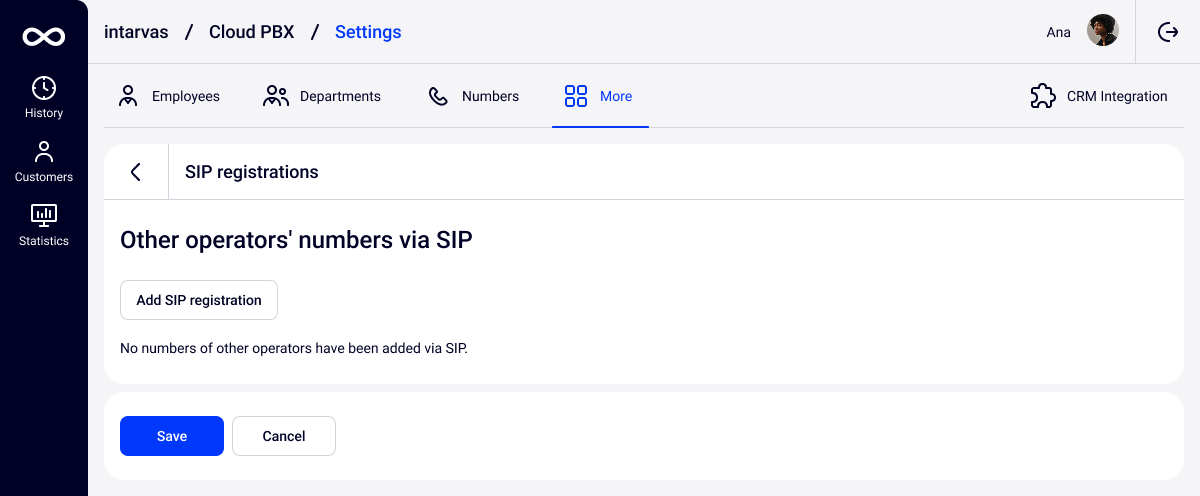Switch to the Employees tab
This screenshot has height=496, width=1200.
tap(185, 97)
